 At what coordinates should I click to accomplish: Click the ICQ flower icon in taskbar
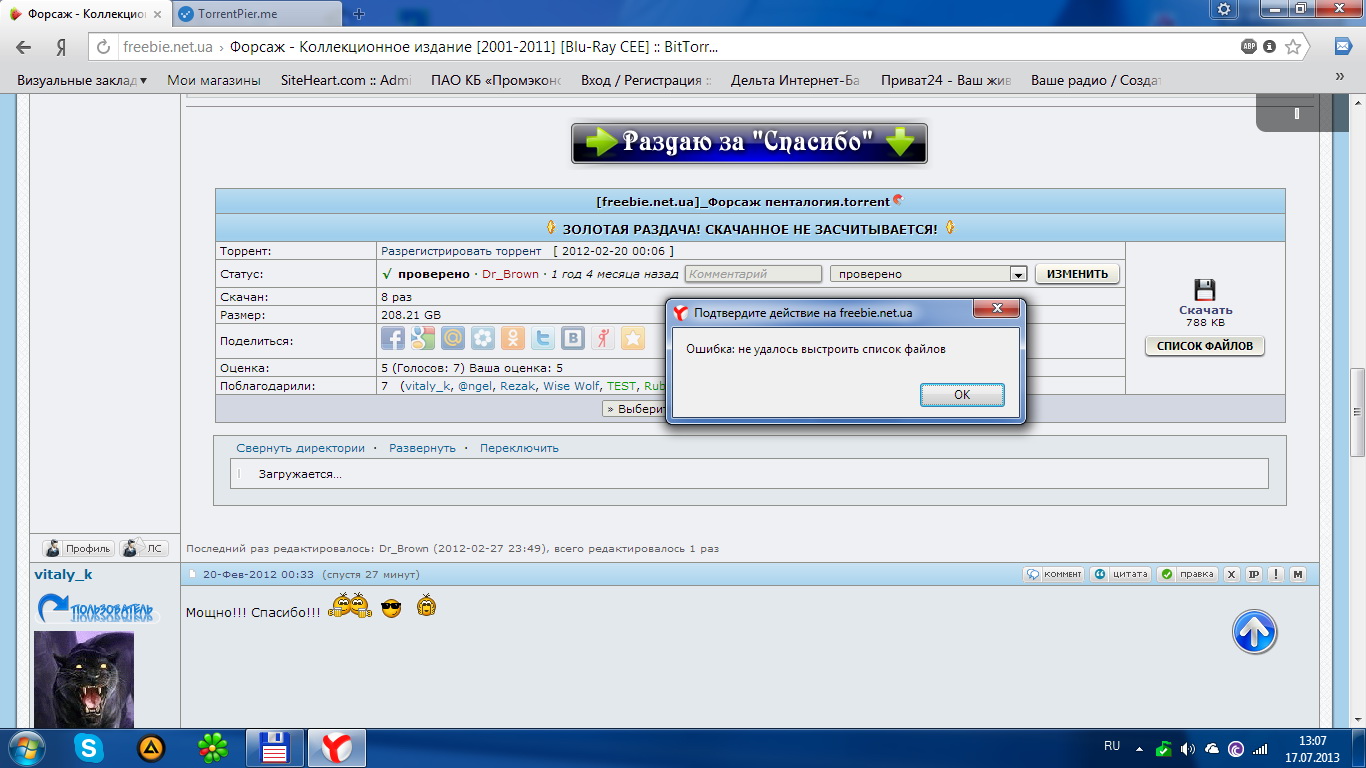point(213,748)
